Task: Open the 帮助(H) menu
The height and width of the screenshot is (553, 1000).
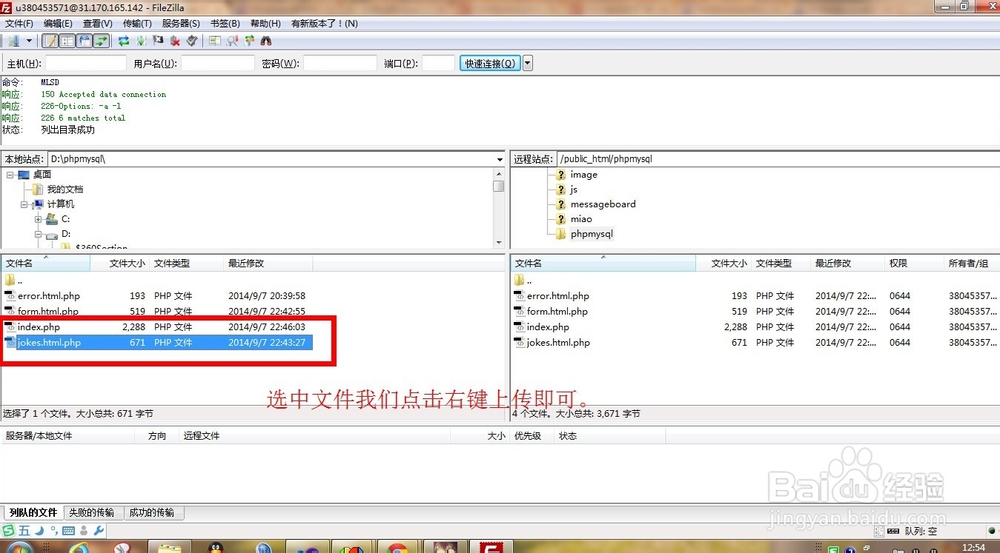Action: (265, 24)
